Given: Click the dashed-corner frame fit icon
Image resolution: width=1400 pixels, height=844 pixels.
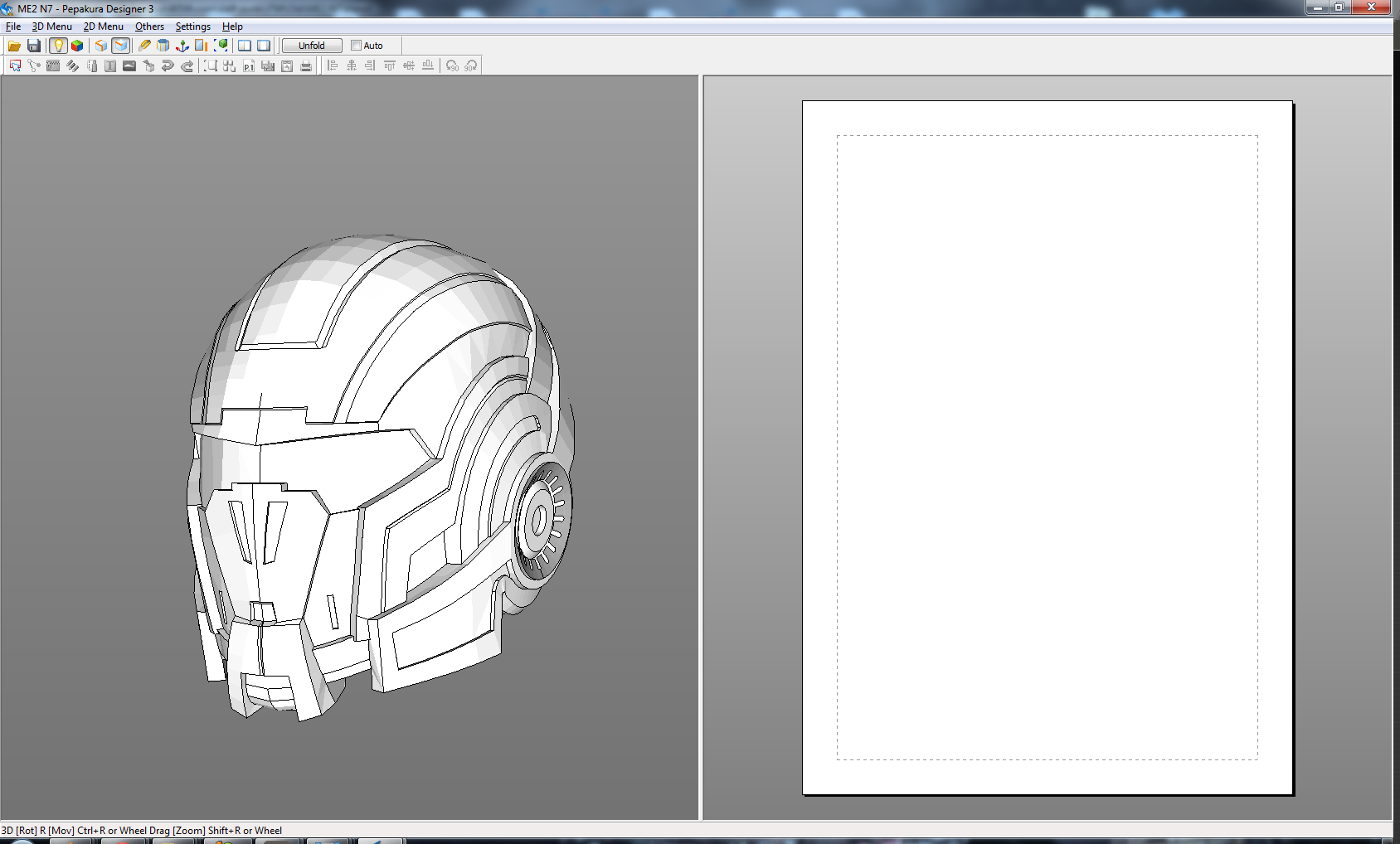Looking at the screenshot, I should [x=211, y=65].
